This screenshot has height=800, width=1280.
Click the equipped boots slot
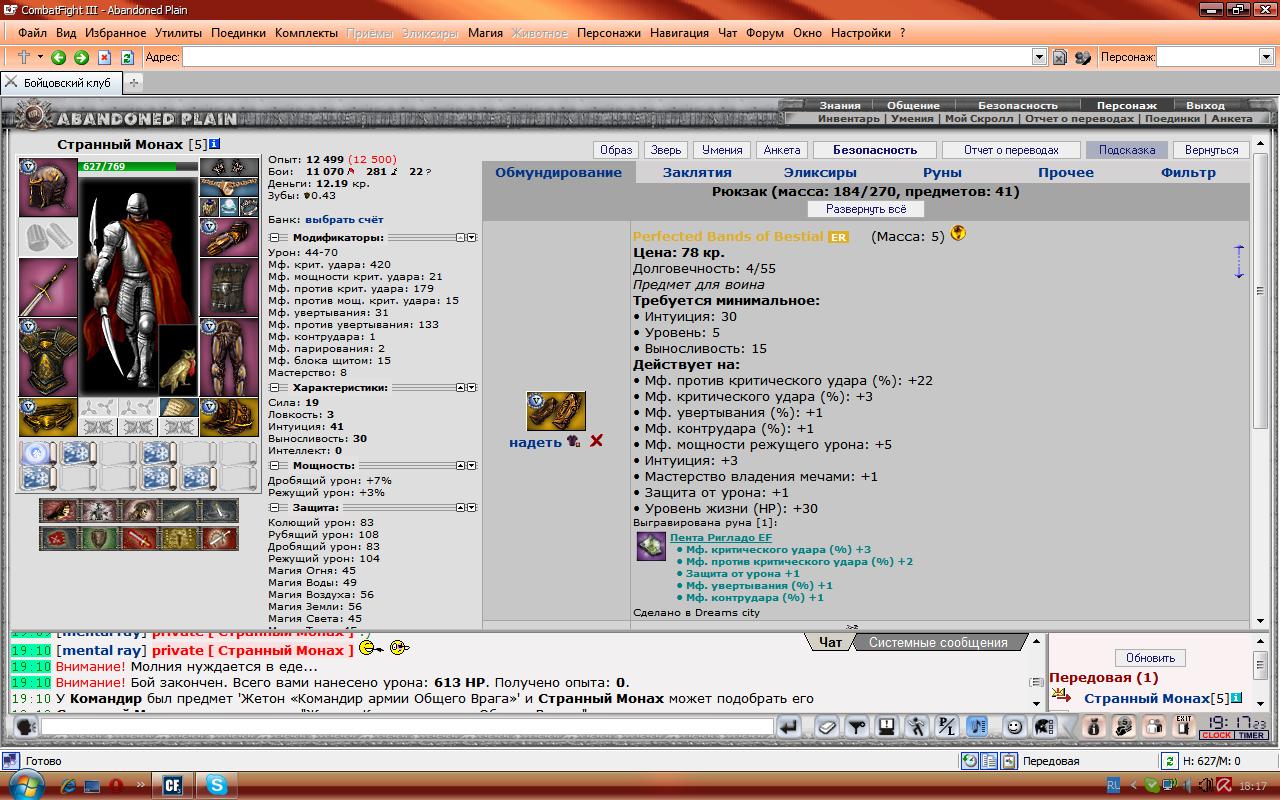tap(229, 417)
